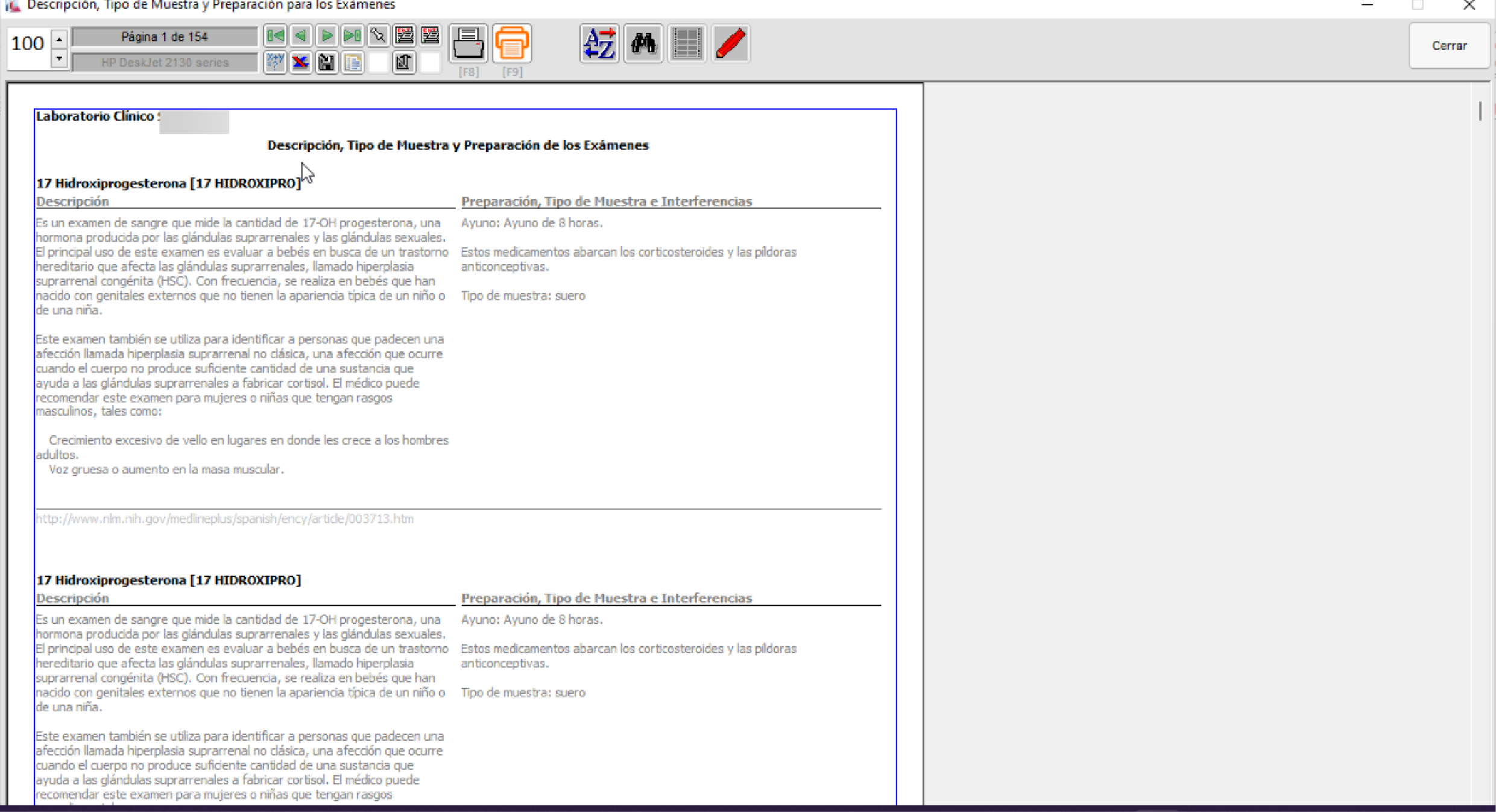The image size is (1496, 812).
Task: Click the zoom value field showing 100
Action: [28, 44]
